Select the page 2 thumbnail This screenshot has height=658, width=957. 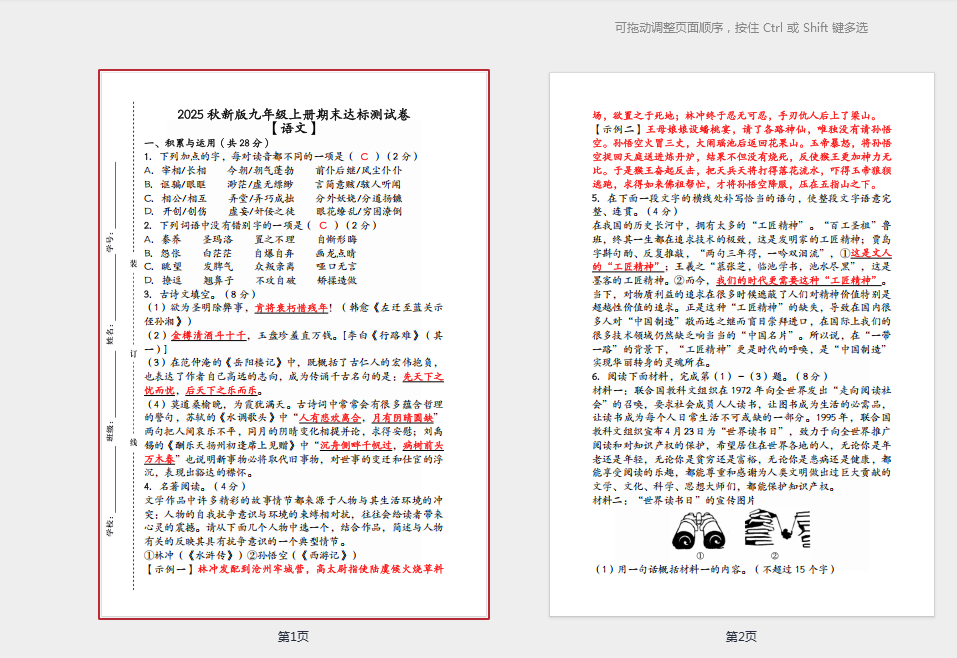pos(741,345)
